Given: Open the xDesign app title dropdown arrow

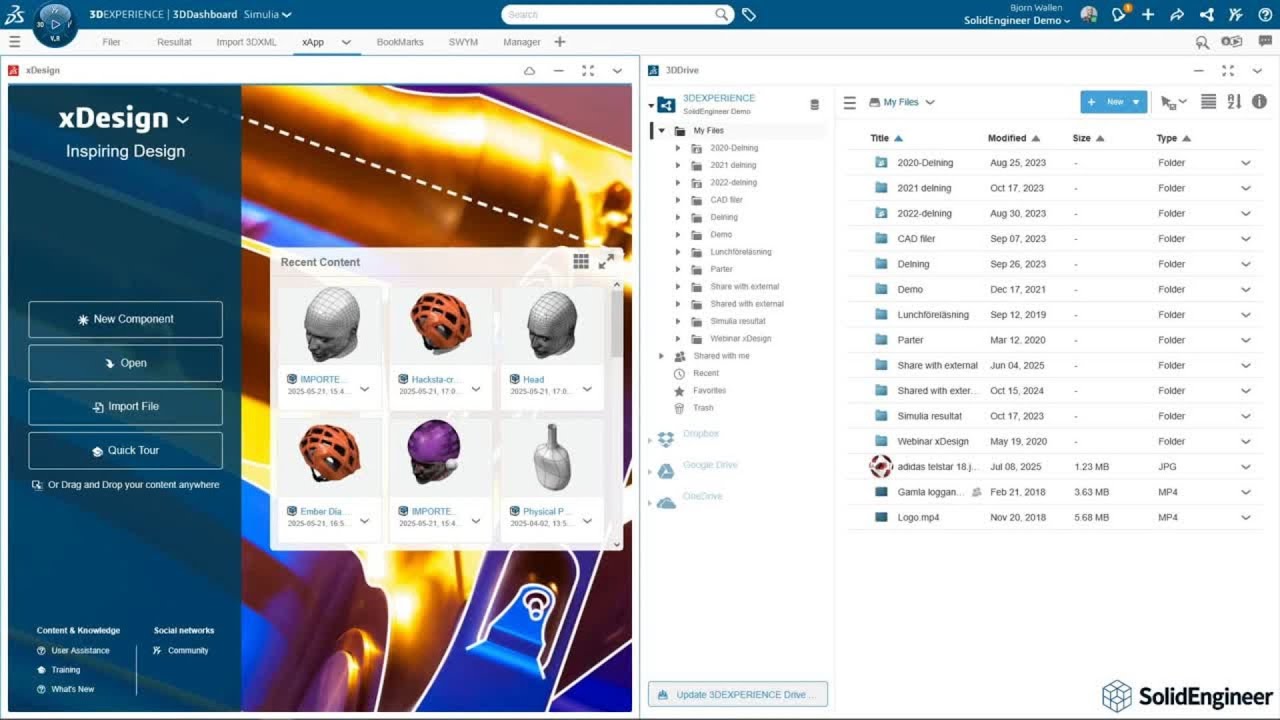Looking at the screenshot, I should [x=182, y=120].
